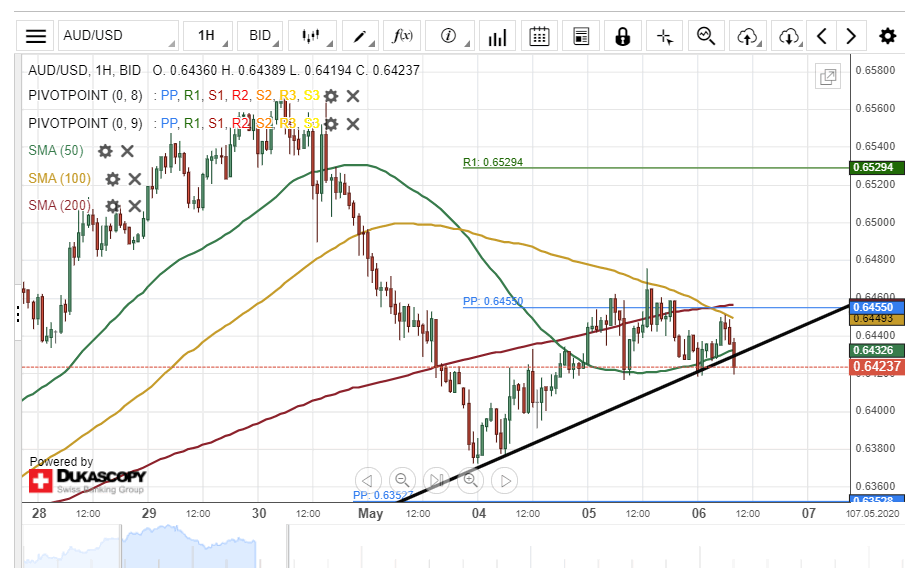Image resolution: width=913 pixels, height=572 pixels.
Task: Click the 06 date label on axis
Action: pos(699,514)
